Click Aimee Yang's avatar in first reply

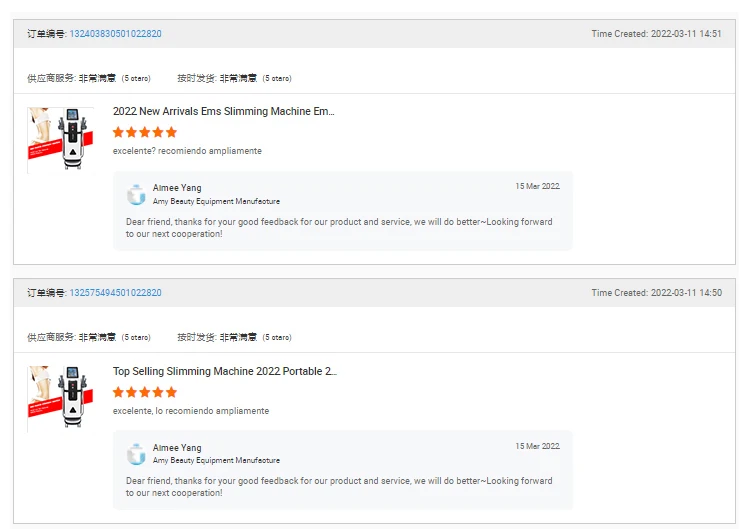point(136,194)
